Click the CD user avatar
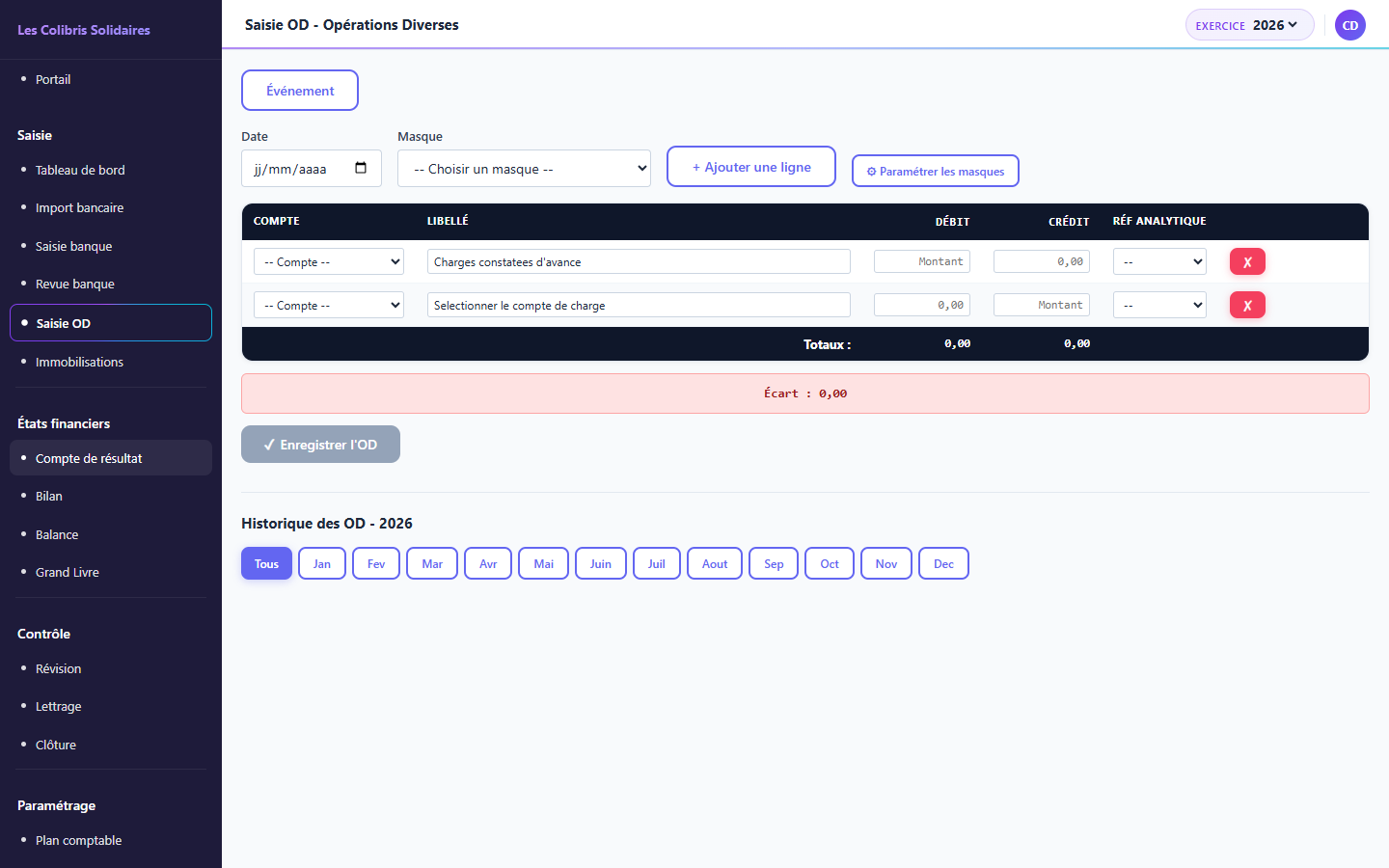Viewport: 1389px width, 868px height. 1350,25
